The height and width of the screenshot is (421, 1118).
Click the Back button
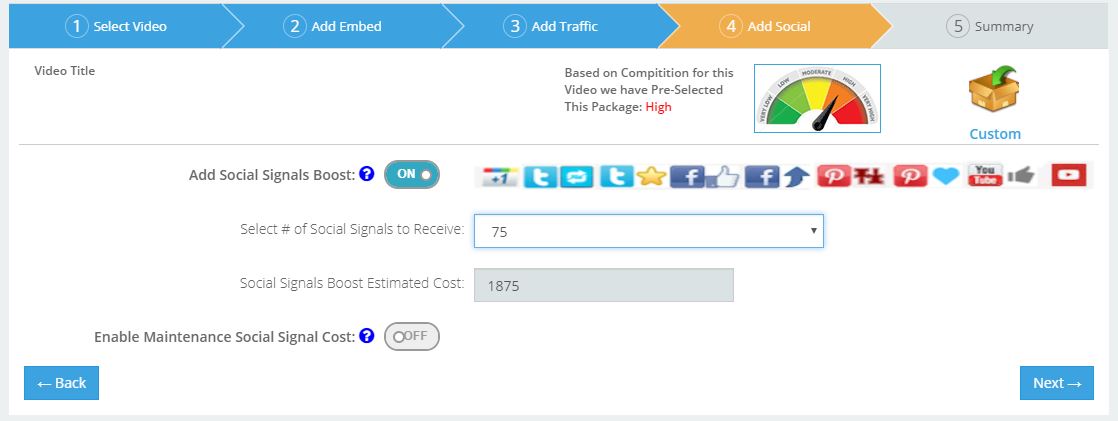(x=61, y=383)
